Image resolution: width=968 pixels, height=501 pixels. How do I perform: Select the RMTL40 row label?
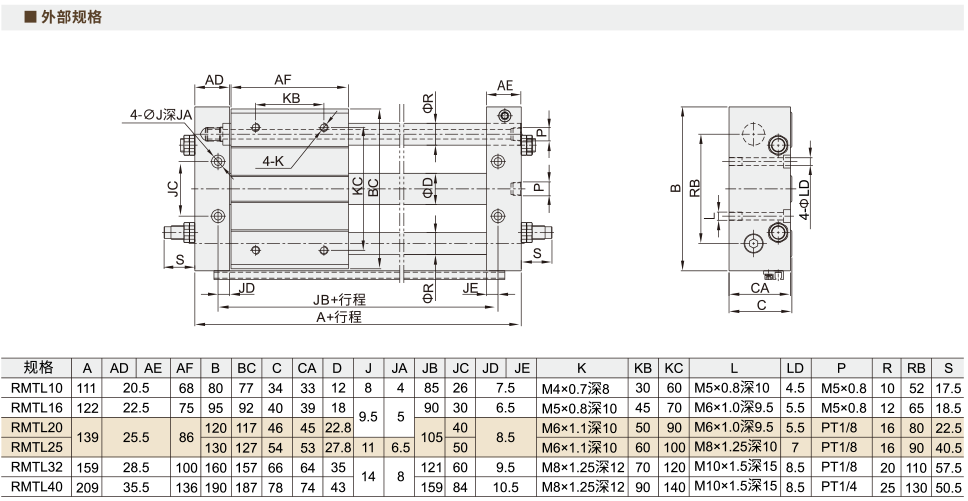(x=37, y=487)
